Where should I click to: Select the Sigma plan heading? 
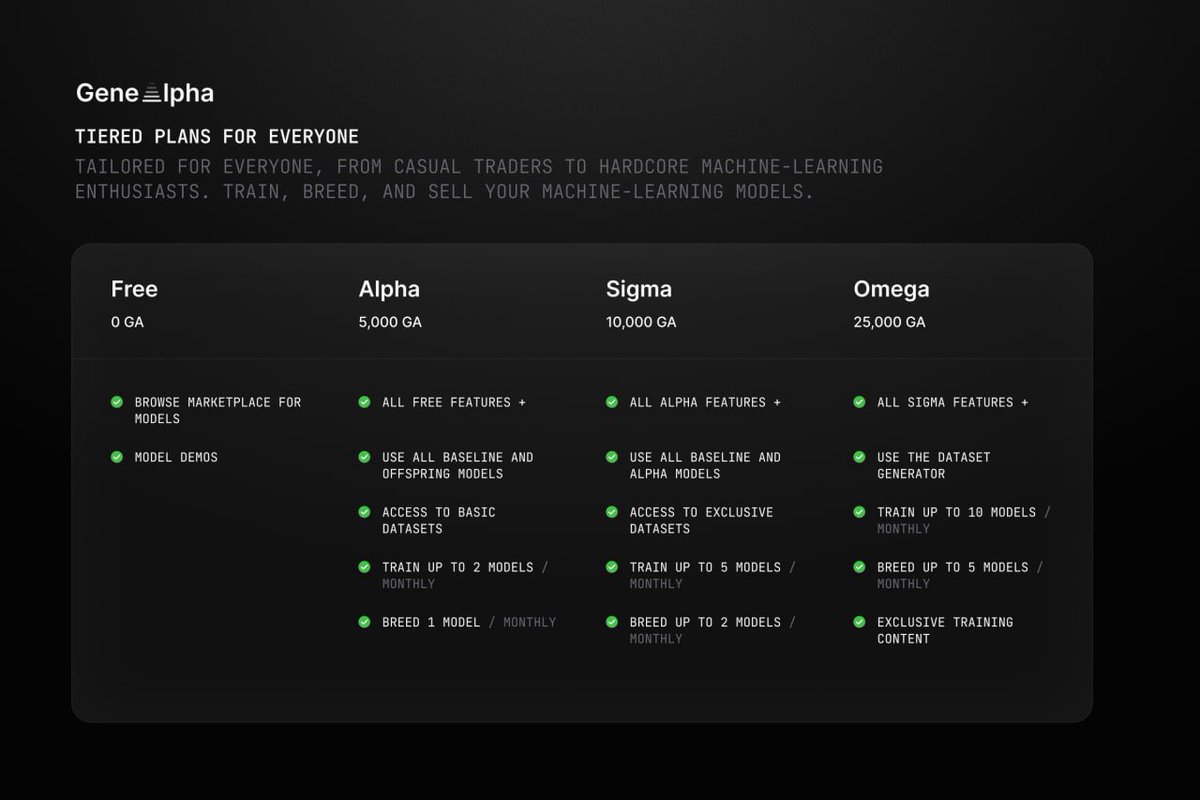[x=639, y=290]
